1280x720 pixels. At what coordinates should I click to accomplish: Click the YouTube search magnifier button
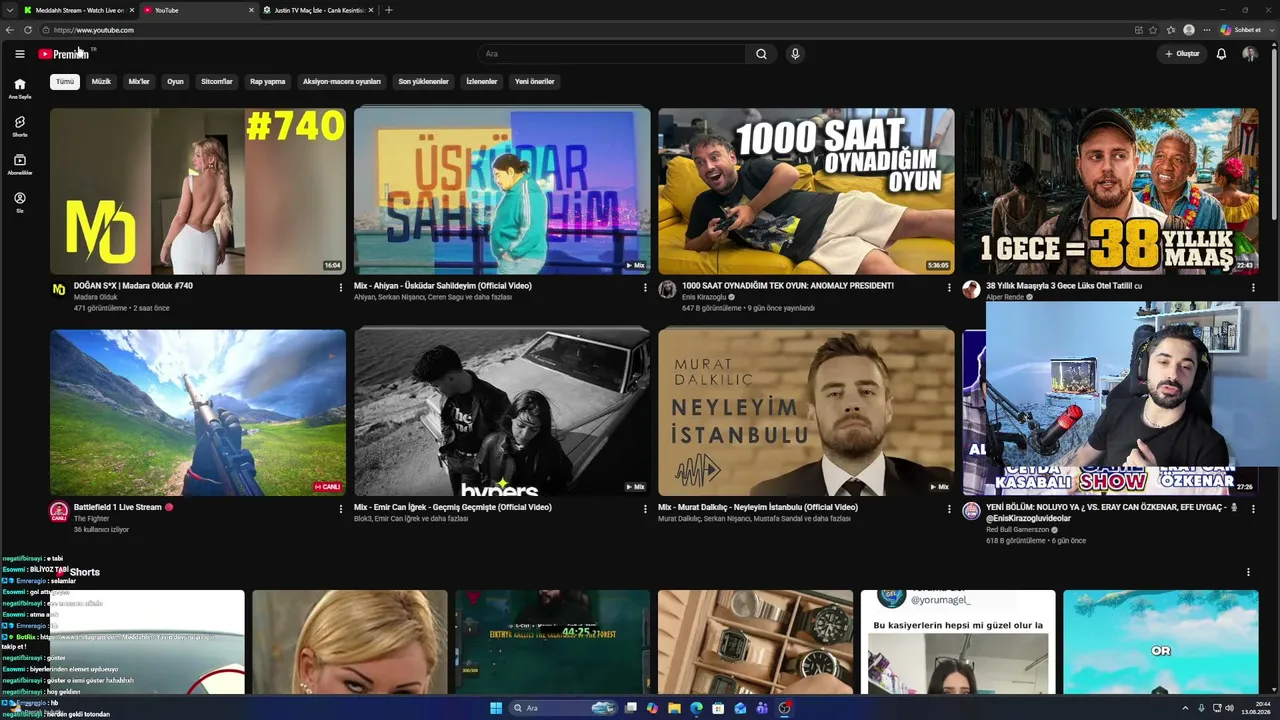761,54
